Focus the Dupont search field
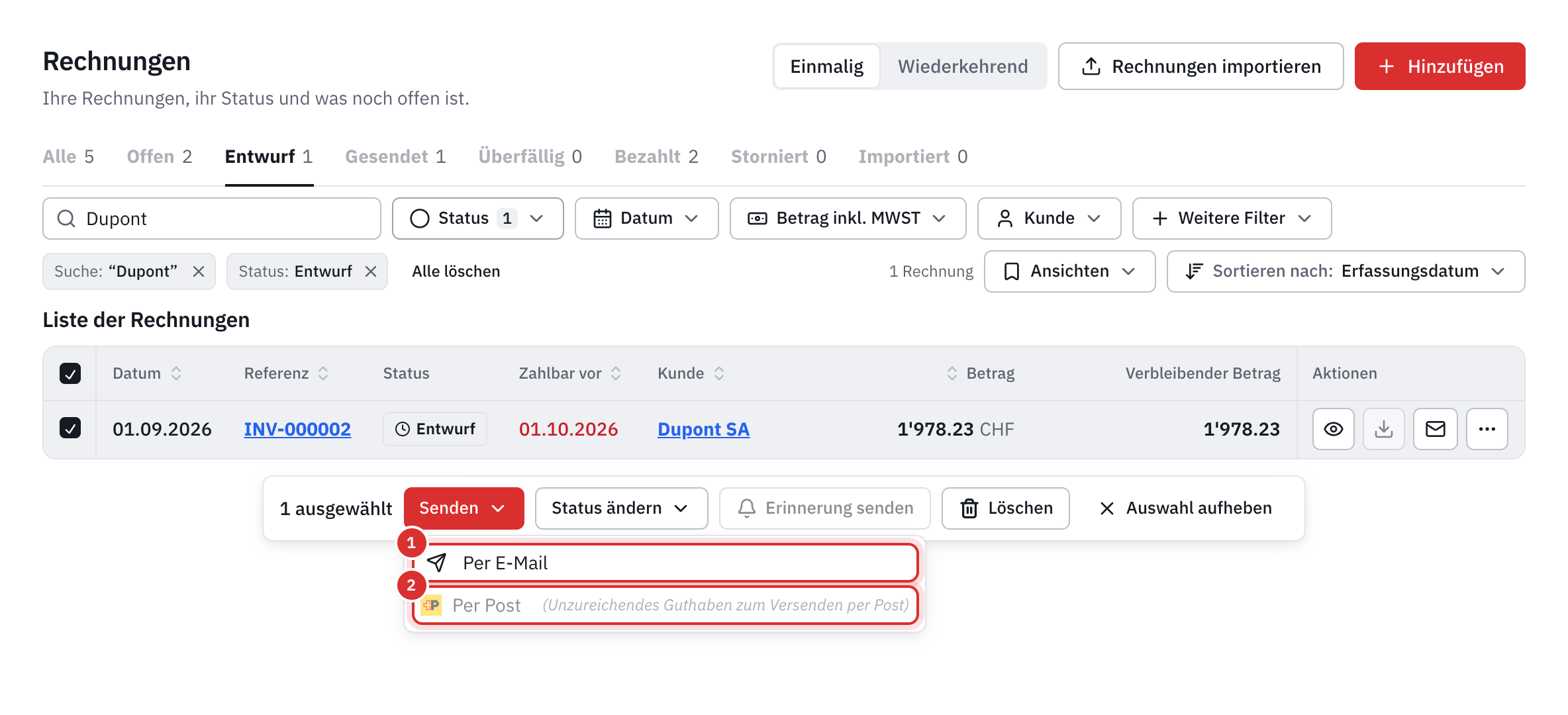This screenshot has height=715, width=1568. 212,218
